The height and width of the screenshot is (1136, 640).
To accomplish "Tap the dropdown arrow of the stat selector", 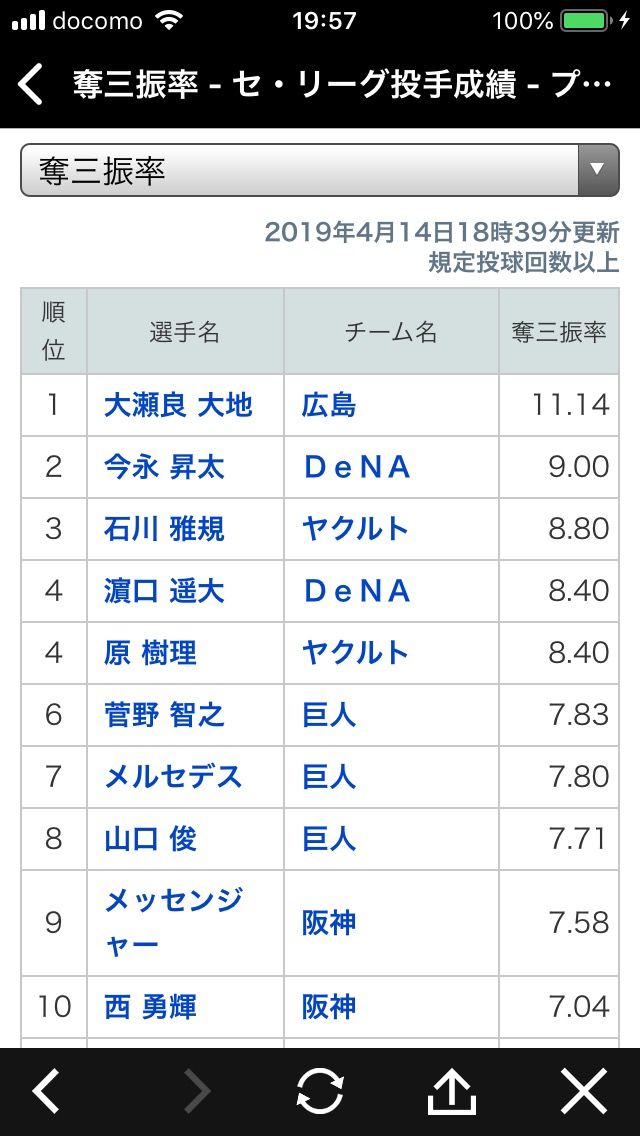I will (598, 170).
